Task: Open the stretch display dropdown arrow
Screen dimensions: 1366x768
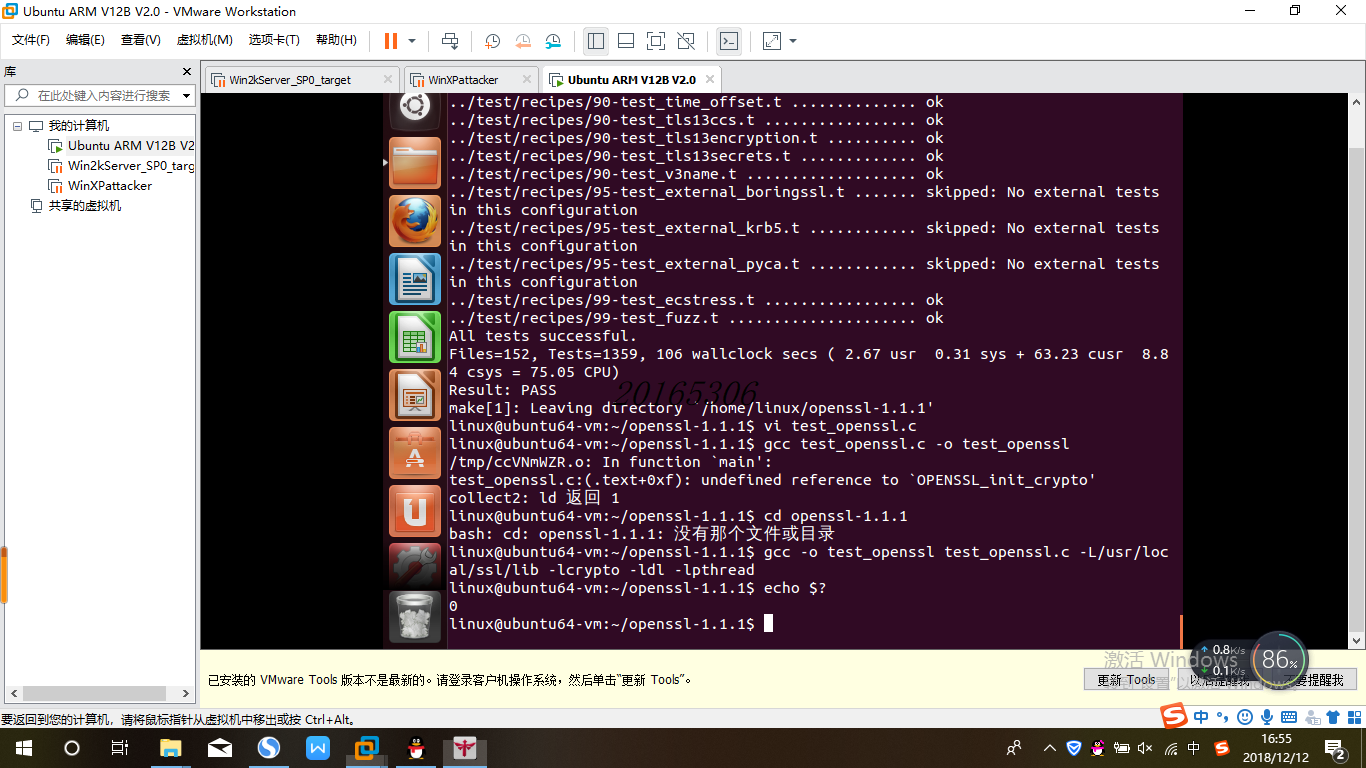Action: click(793, 41)
